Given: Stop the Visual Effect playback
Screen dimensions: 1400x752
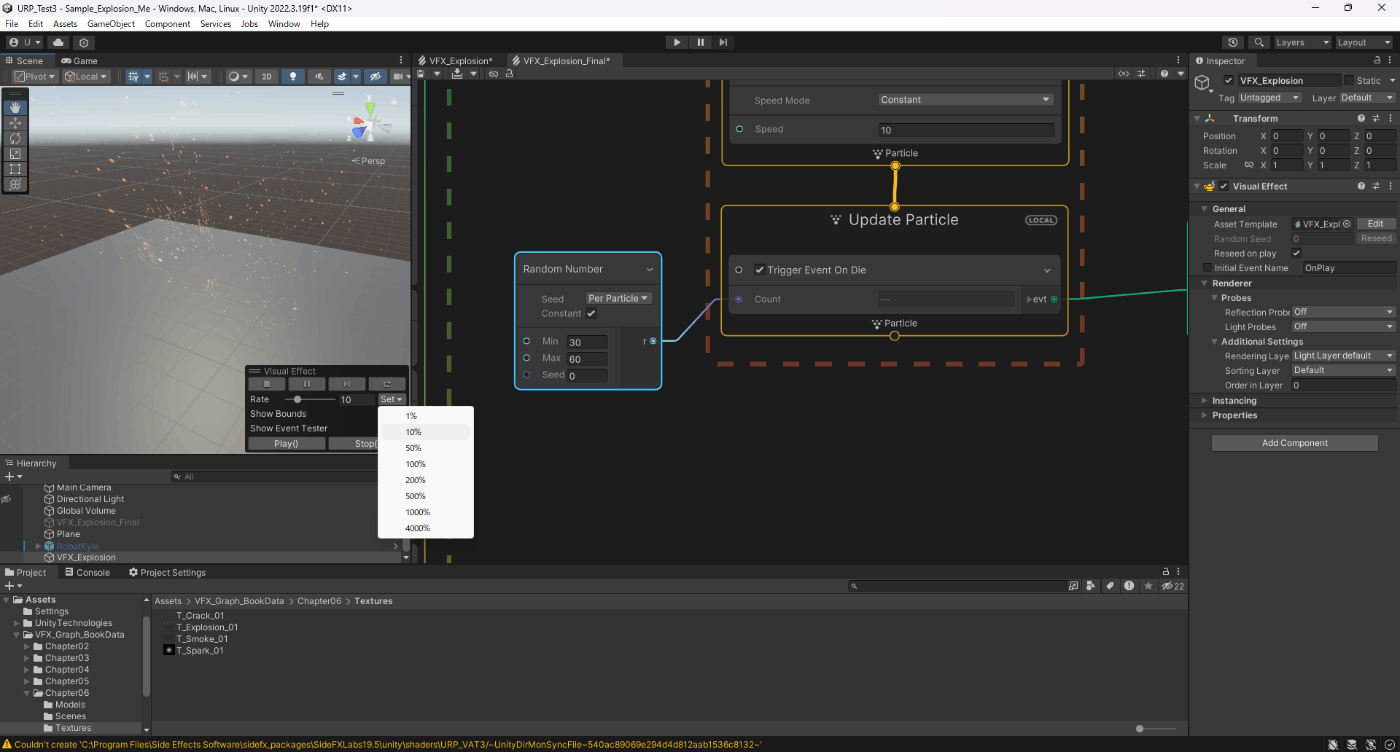Looking at the screenshot, I should click(267, 384).
